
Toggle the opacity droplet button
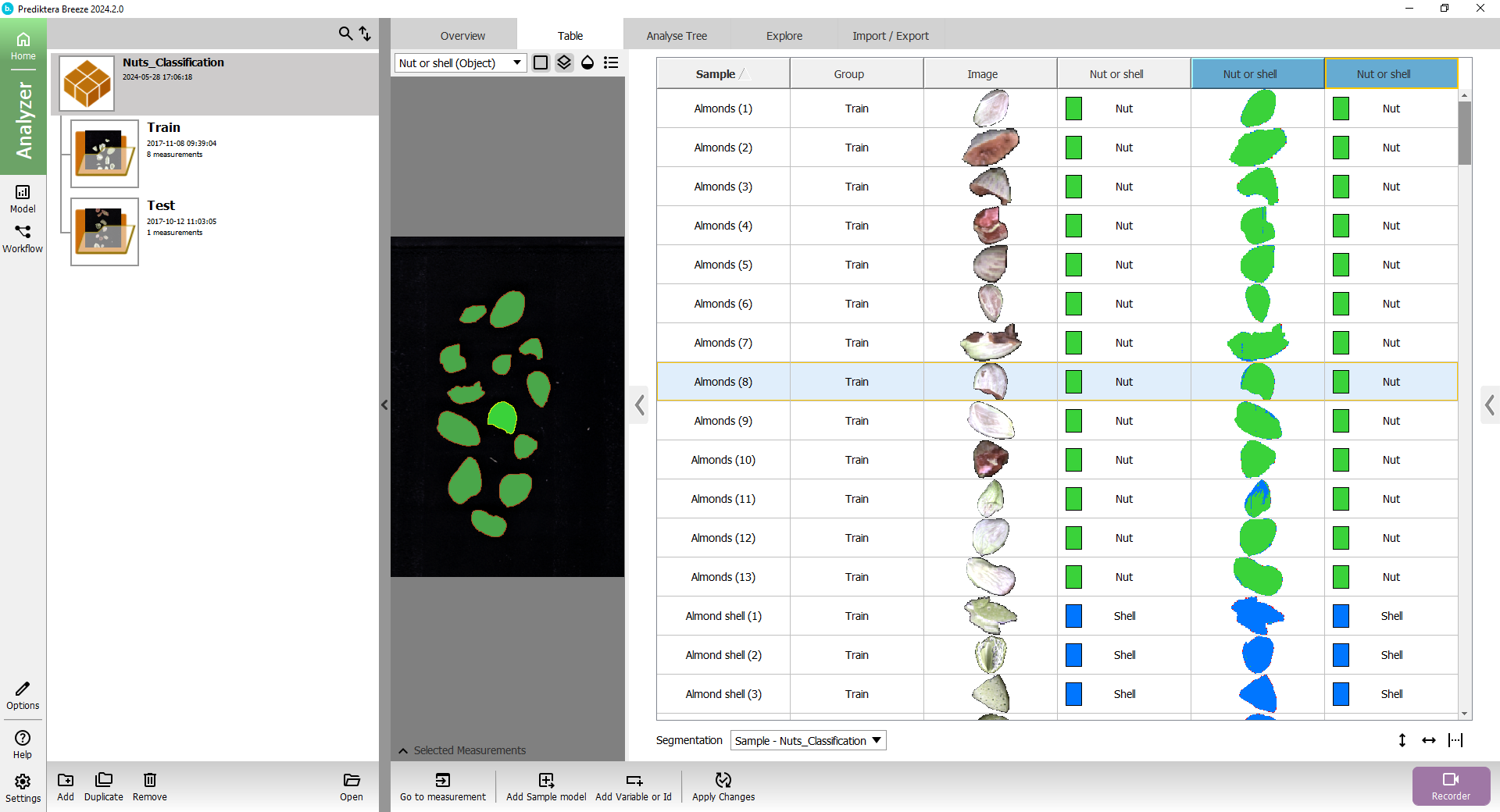587,62
